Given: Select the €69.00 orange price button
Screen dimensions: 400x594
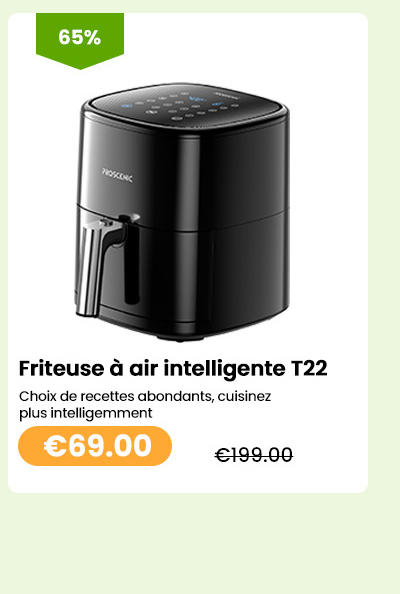Looking at the screenshot, I should point(95,446).
